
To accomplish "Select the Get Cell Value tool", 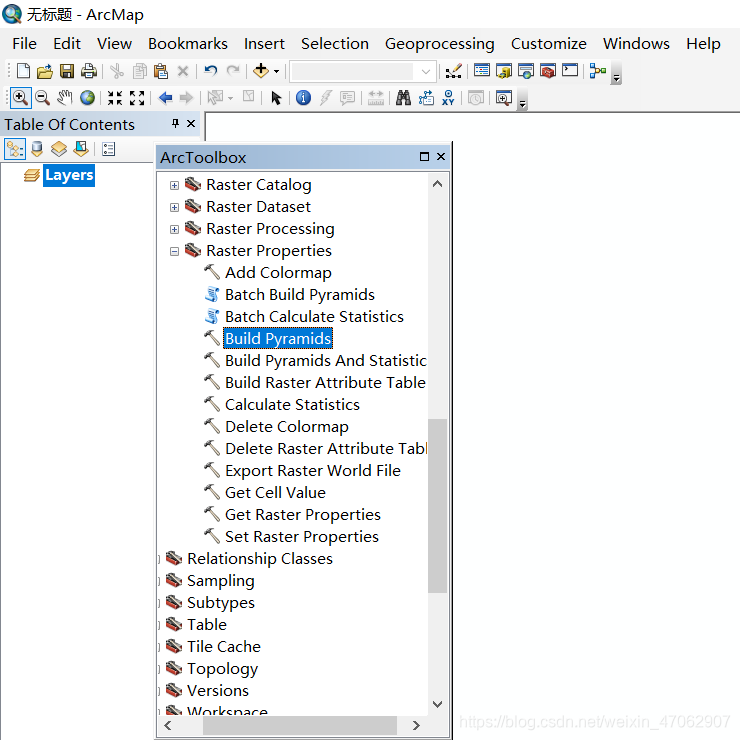I will [275, 493].
